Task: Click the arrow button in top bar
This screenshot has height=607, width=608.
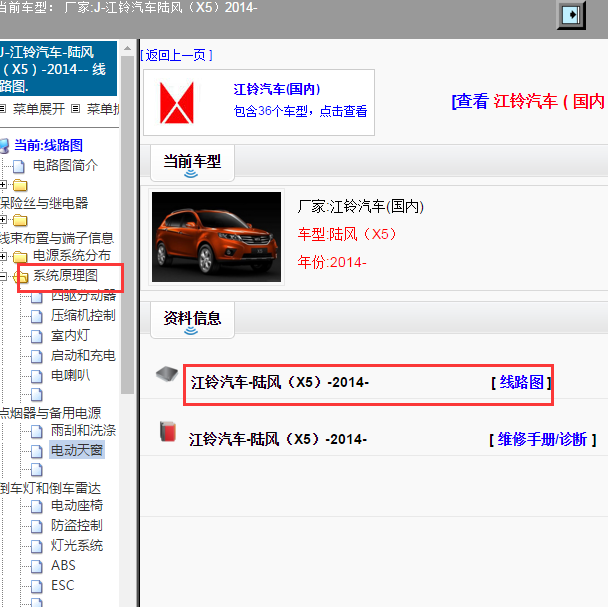Action: click(x=571, y=15)
